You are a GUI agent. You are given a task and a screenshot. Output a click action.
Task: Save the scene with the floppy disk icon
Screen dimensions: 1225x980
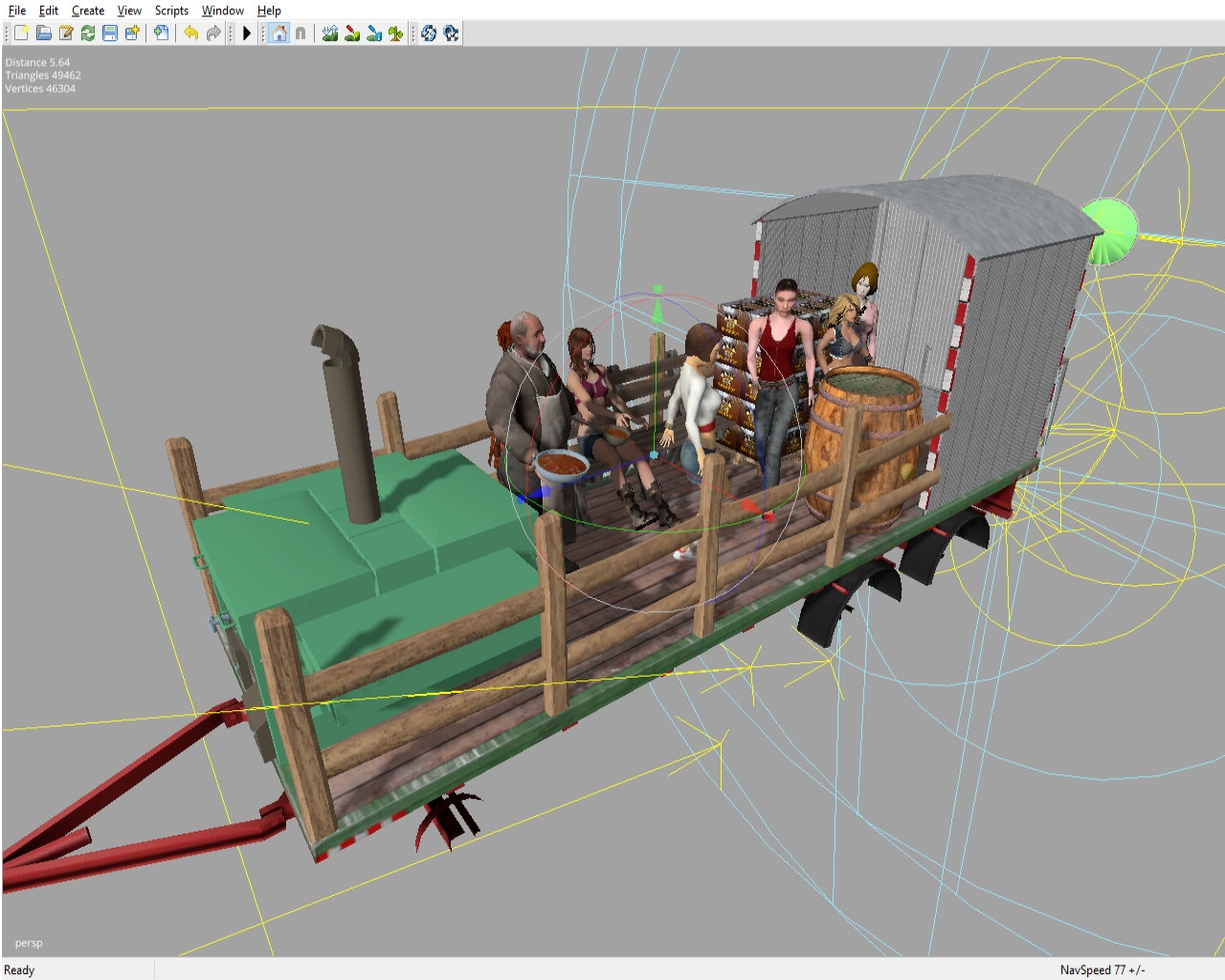coord(110,33)
